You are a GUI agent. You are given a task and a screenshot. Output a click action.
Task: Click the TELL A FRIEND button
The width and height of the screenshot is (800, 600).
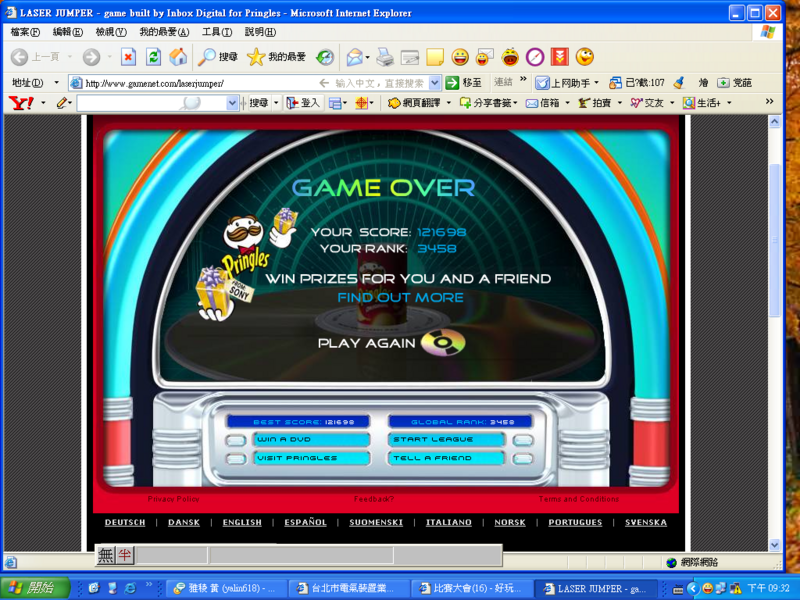[x=446, y=458]
